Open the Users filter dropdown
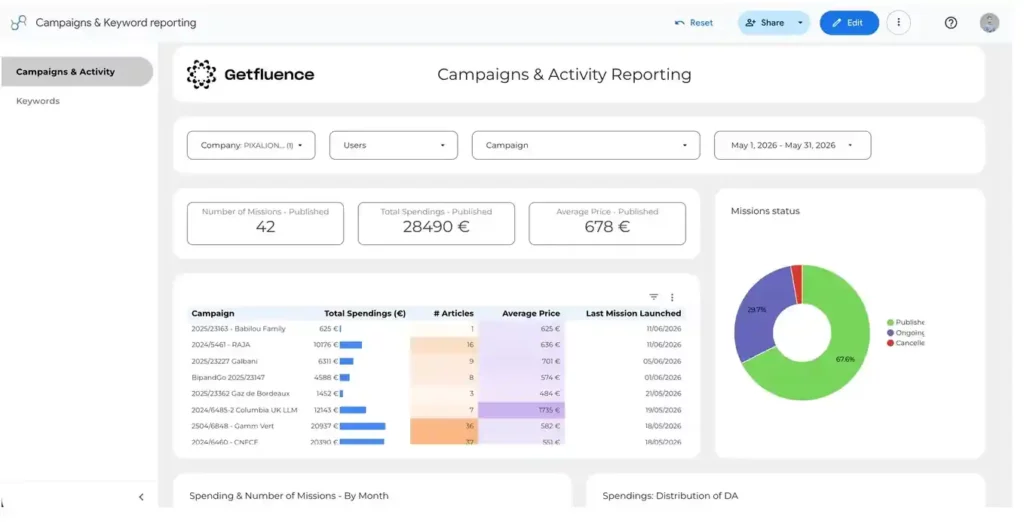The width and height of the screenshot is (1024, 526). 393,145
